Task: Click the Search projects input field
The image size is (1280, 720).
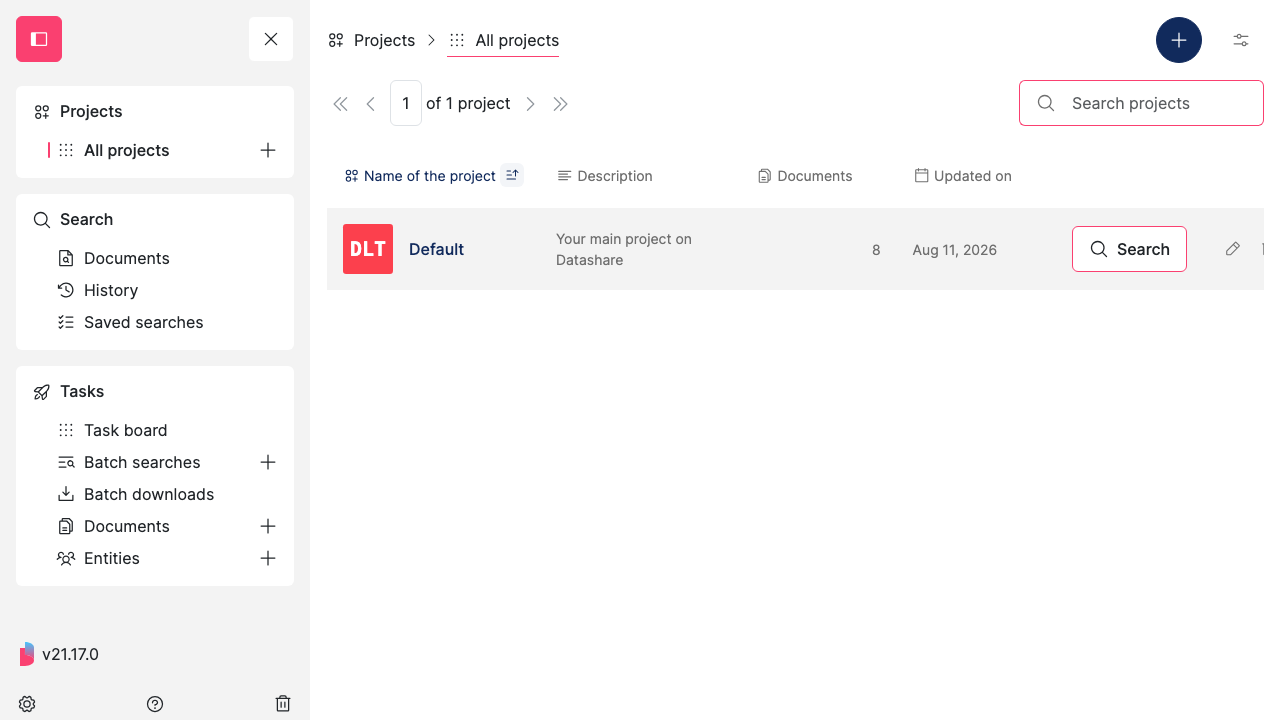Action: [x=1141, y=103]
